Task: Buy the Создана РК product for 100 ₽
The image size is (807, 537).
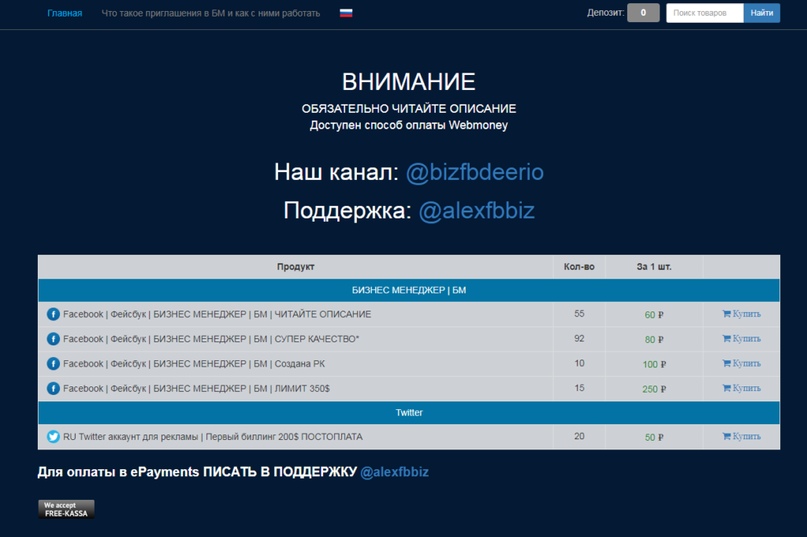Action: 741,363
